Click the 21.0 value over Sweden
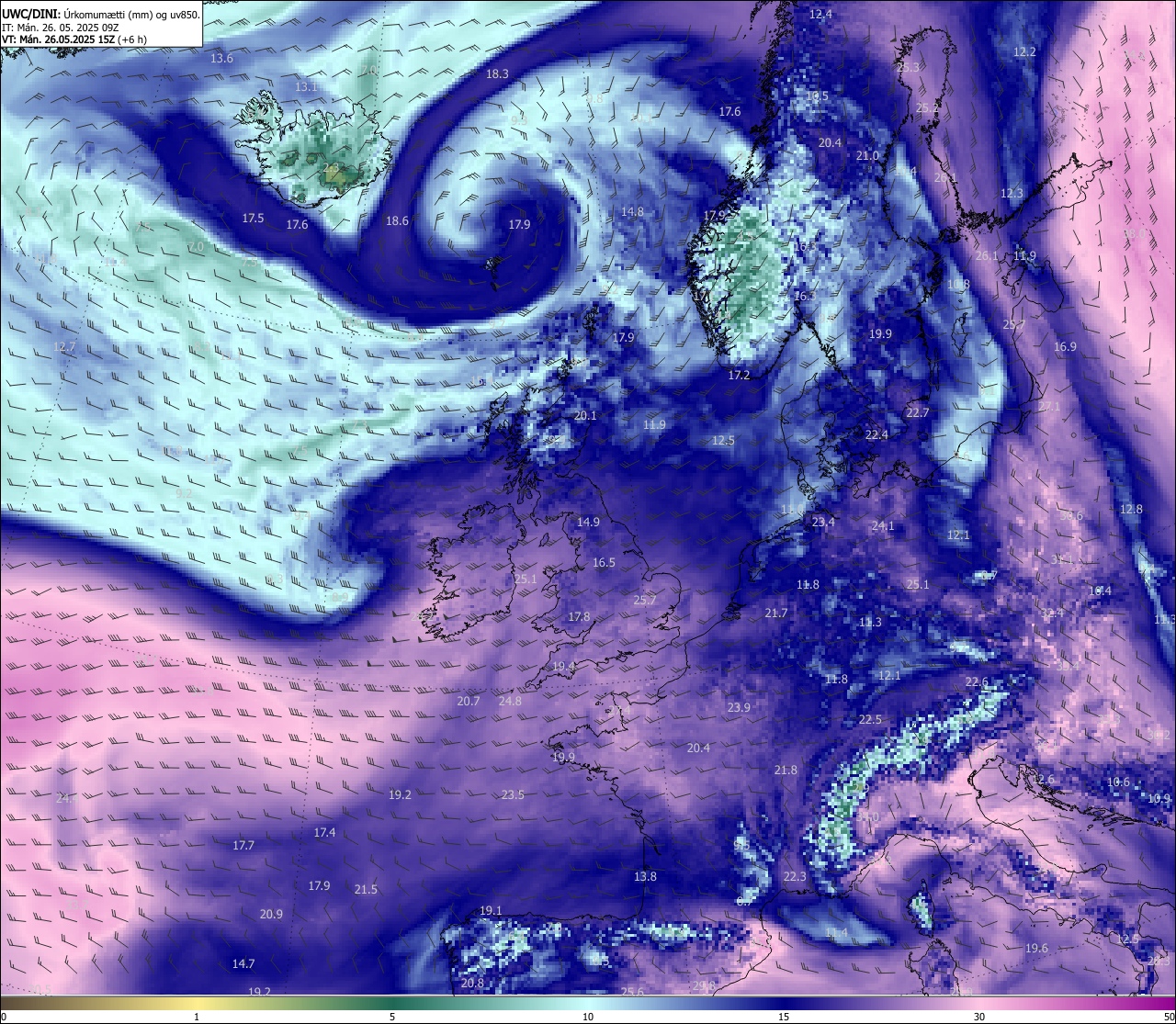 click(867, 156)
